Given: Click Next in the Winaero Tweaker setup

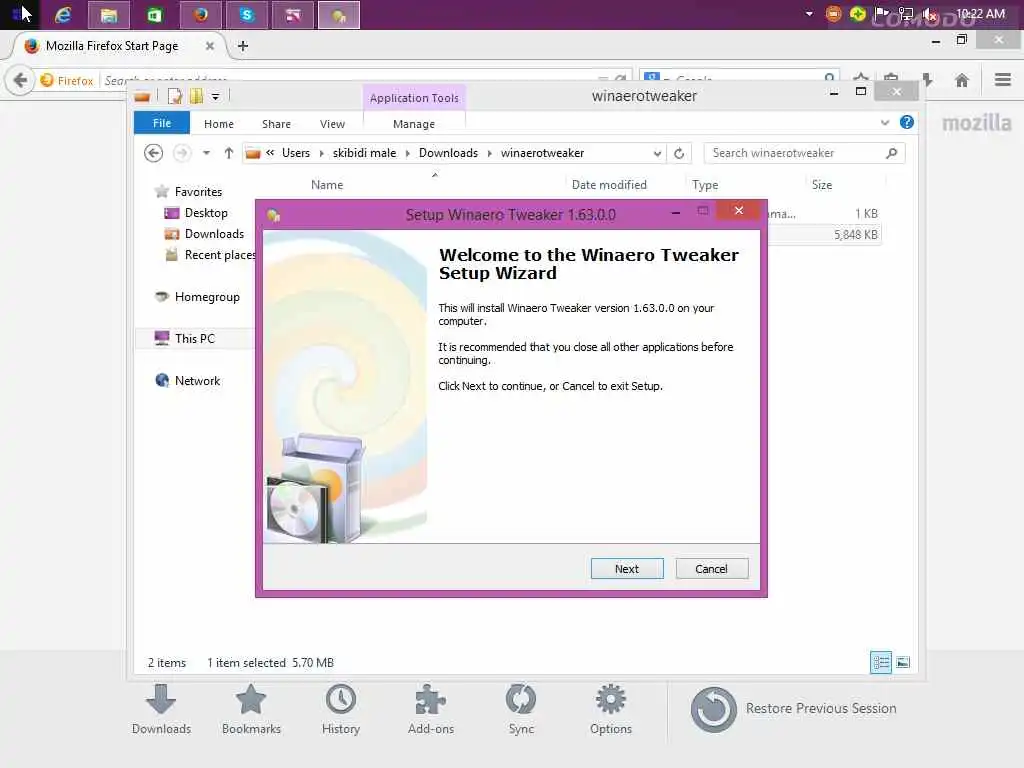Looking at the screenshot, I should pyautogui.click(x=626, y=569).
